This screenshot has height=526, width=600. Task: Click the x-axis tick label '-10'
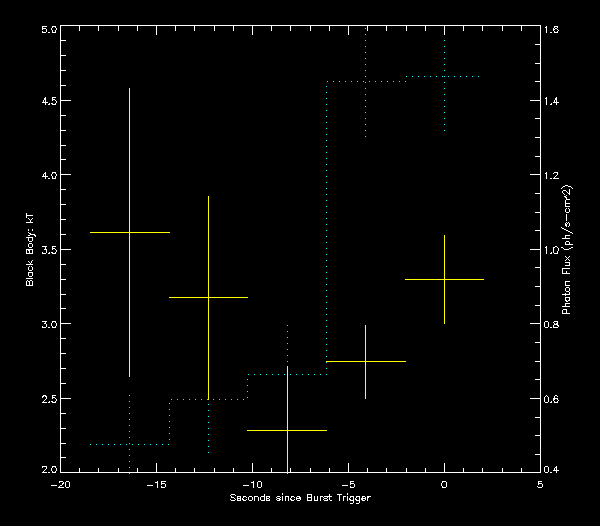click(x=252, y=483)
